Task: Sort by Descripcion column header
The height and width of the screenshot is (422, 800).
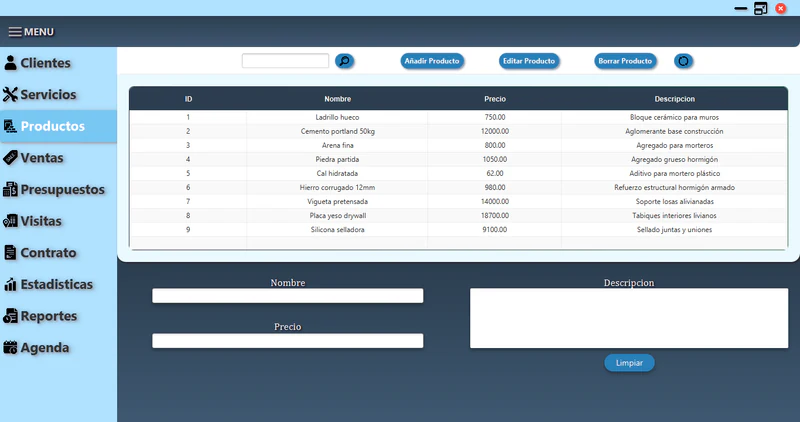Action: [674, 99]
